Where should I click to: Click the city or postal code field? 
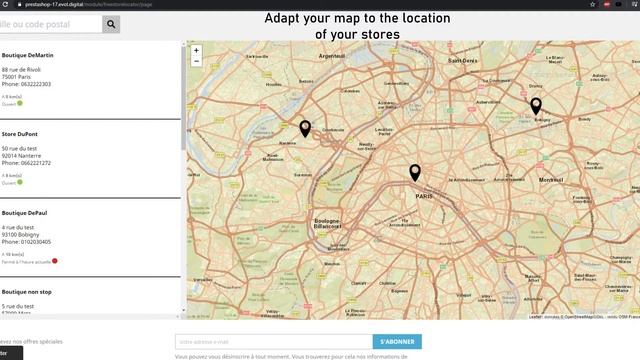50,24
